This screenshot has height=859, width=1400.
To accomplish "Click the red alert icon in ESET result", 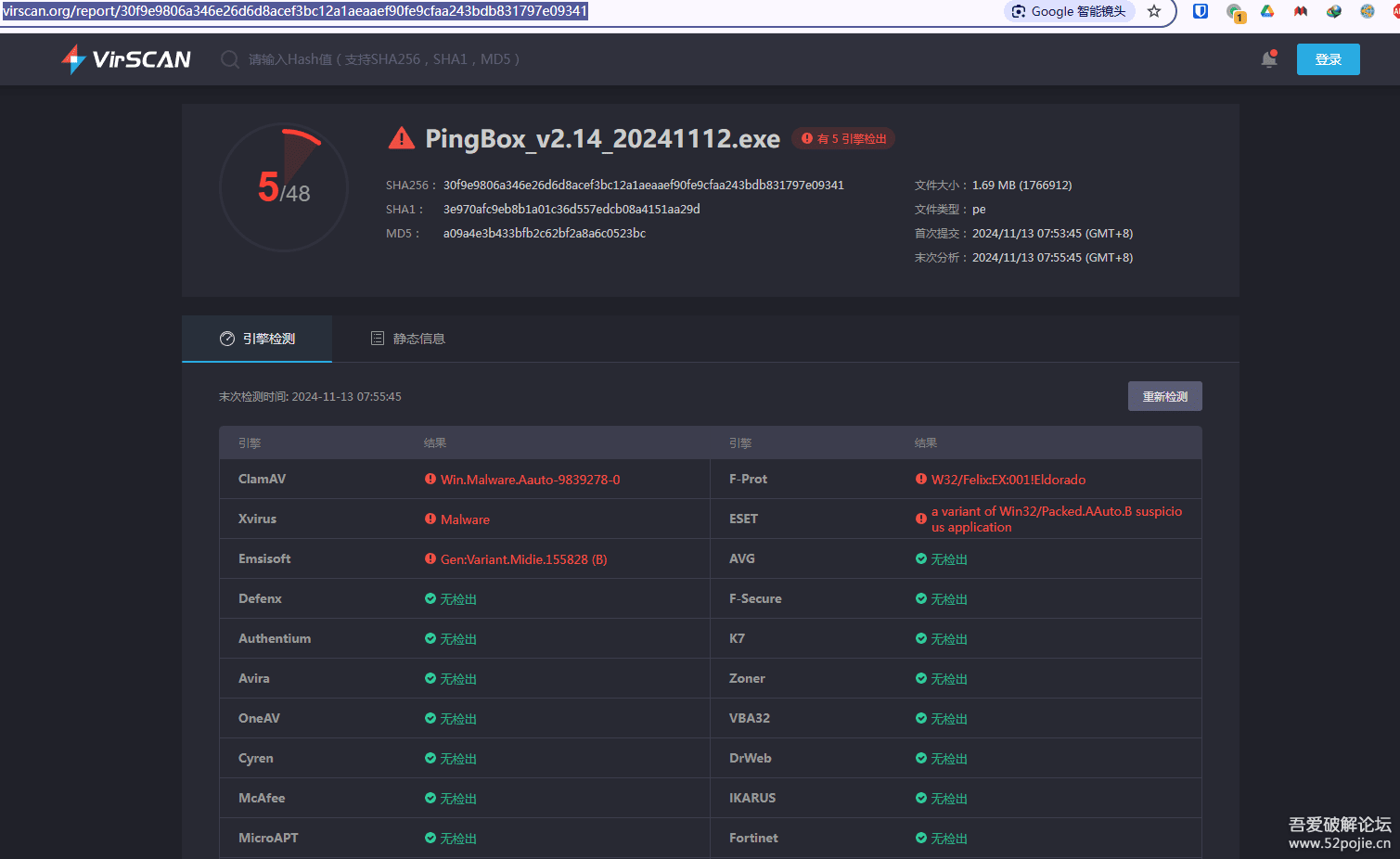I will pos(921,519).
